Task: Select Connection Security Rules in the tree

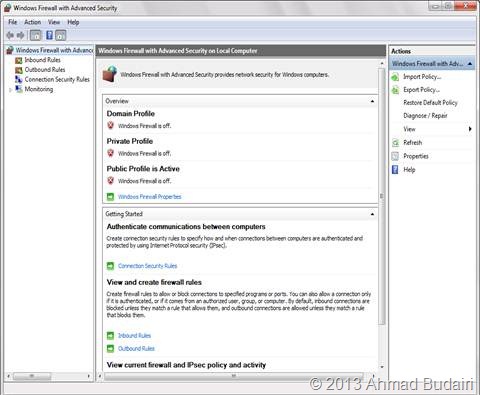Action: coord(57,79)
